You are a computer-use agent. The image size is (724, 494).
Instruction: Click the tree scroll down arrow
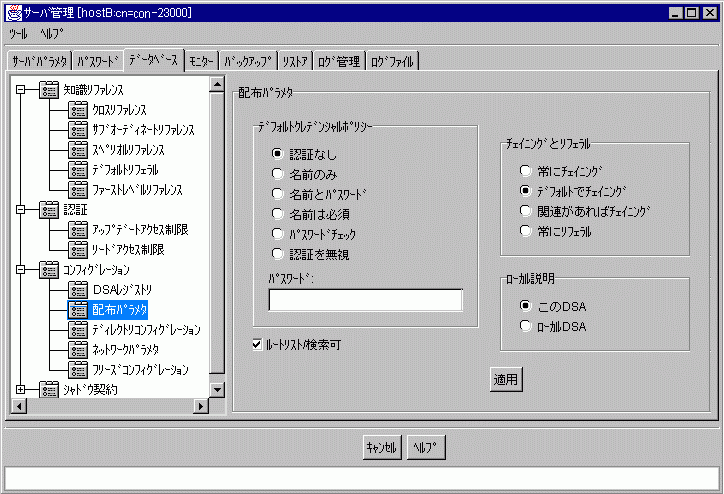(217, 390)
